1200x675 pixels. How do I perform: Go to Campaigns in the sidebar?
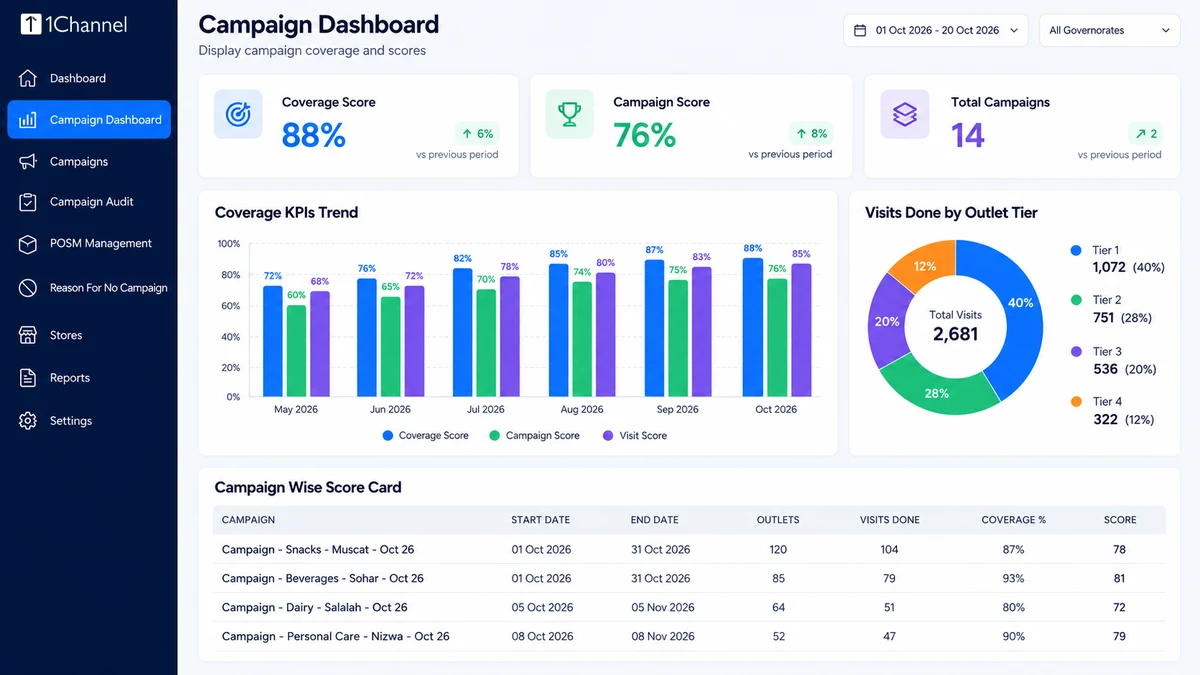click(79, 161)
